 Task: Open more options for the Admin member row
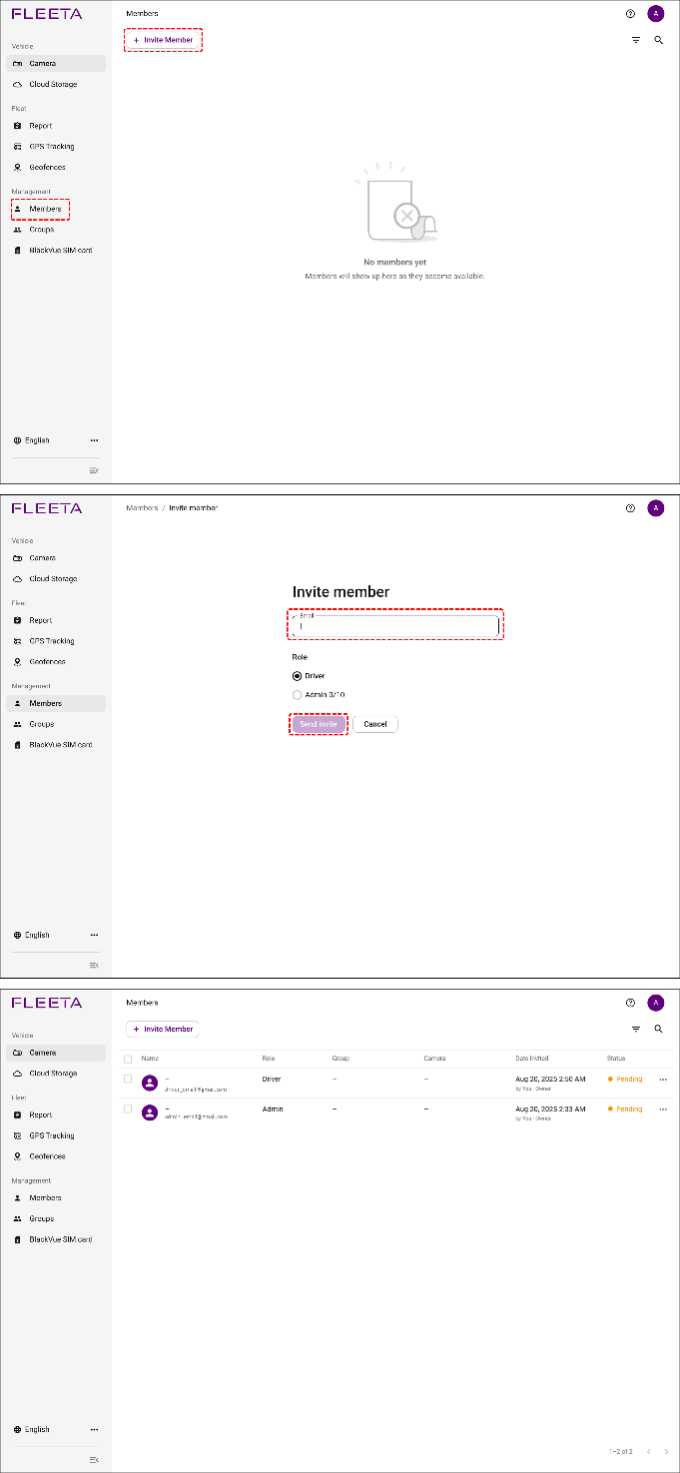[x=663, y=1109]
